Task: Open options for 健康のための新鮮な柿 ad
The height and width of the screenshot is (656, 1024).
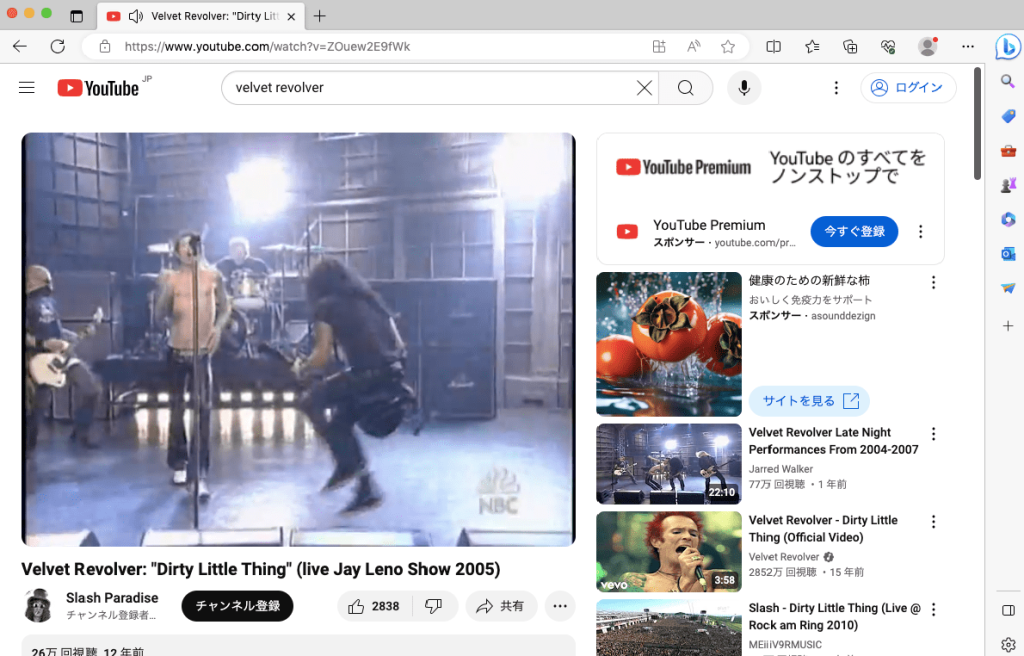Action: tap(933, 282)
